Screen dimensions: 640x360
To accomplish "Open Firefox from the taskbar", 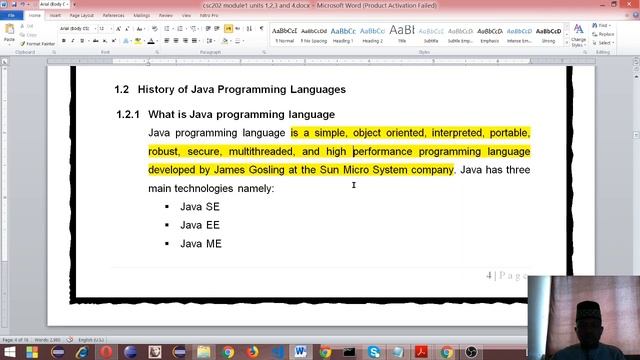I will point(252,351).
